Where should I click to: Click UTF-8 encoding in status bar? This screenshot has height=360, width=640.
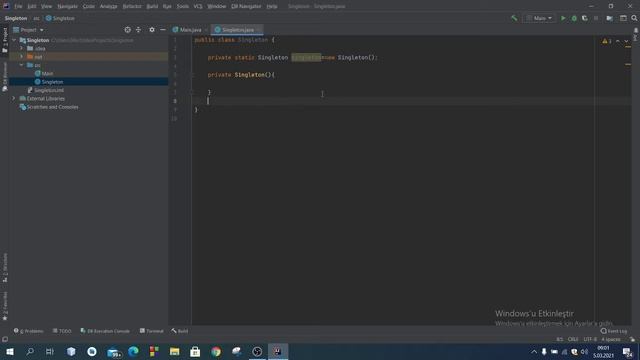tap(590, 339)
